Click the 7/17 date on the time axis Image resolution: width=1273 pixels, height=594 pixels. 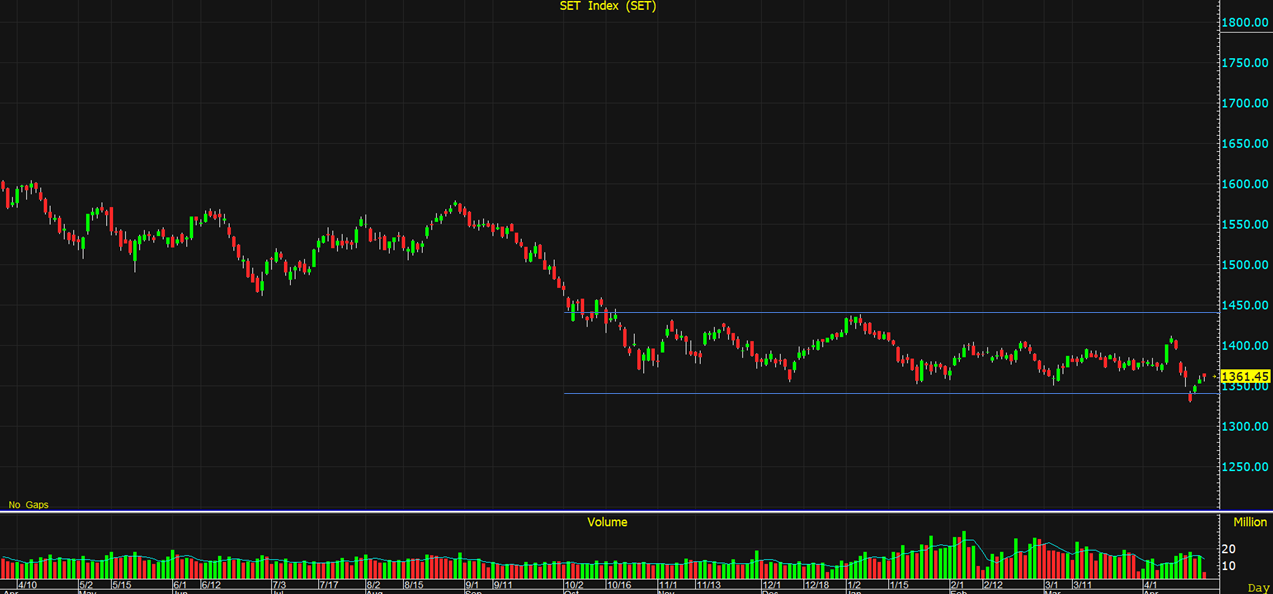328,585
